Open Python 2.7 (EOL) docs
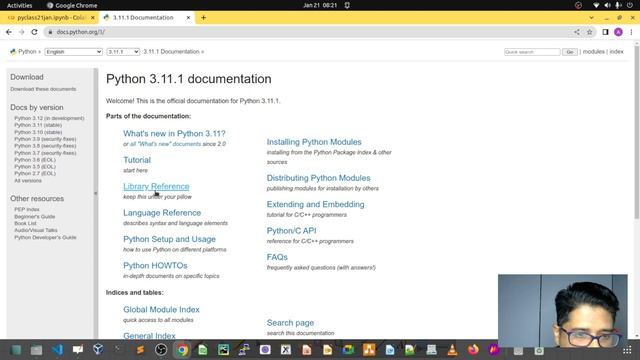 tap(35, 173)
